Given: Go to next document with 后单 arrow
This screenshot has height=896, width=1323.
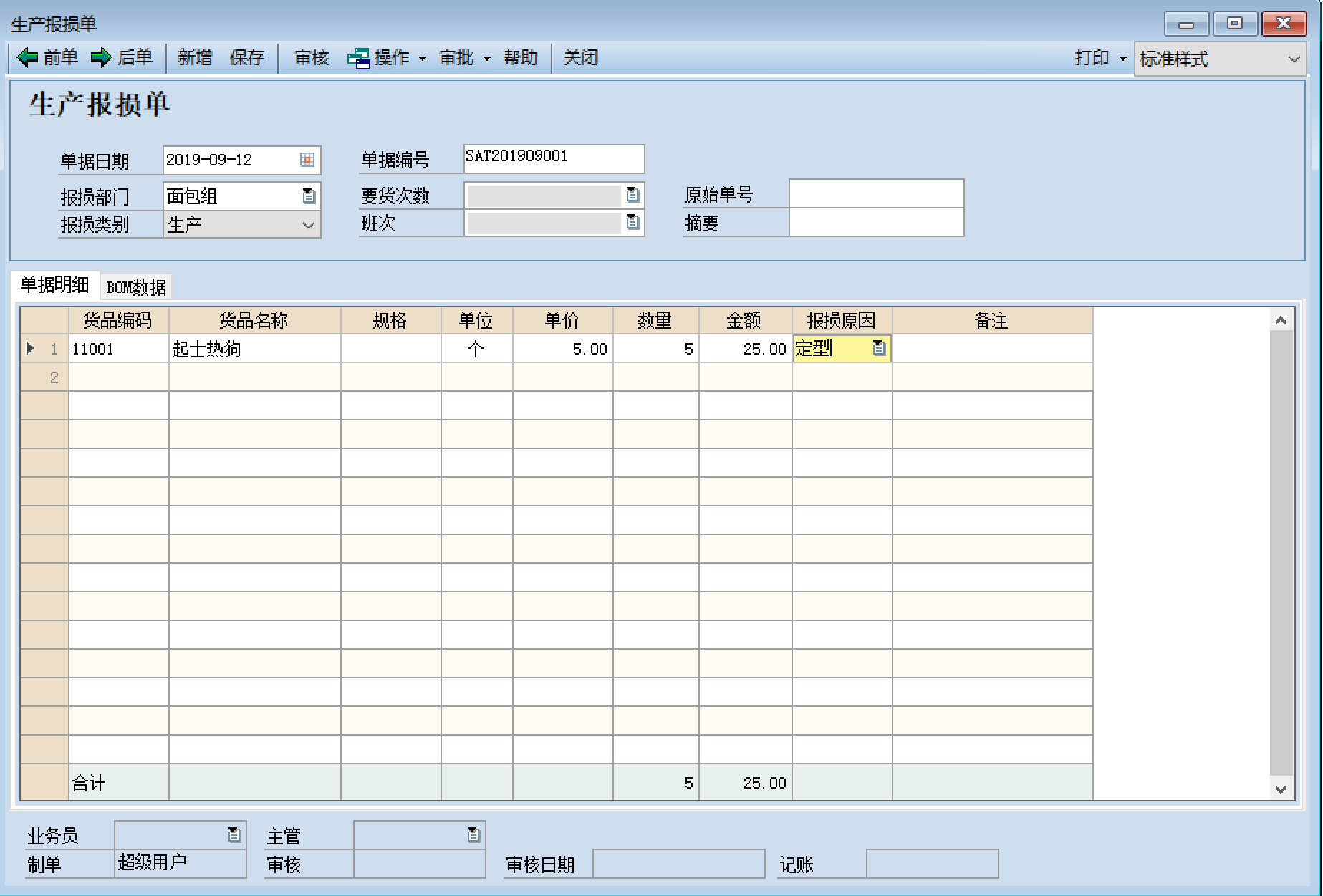Looking at the screenshot, I should coord(122,57).
